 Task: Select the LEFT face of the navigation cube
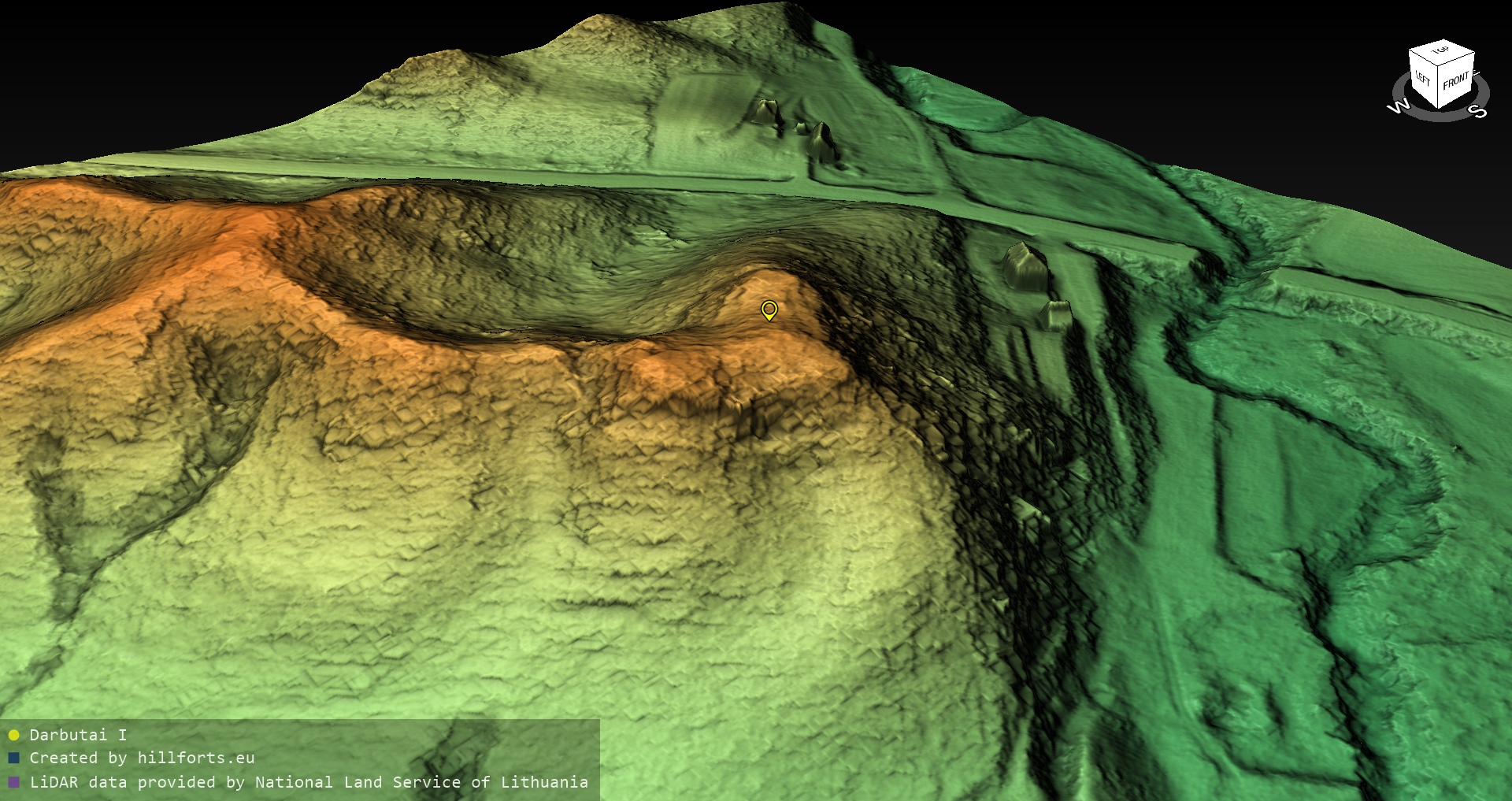click(x=1423, y=79)
